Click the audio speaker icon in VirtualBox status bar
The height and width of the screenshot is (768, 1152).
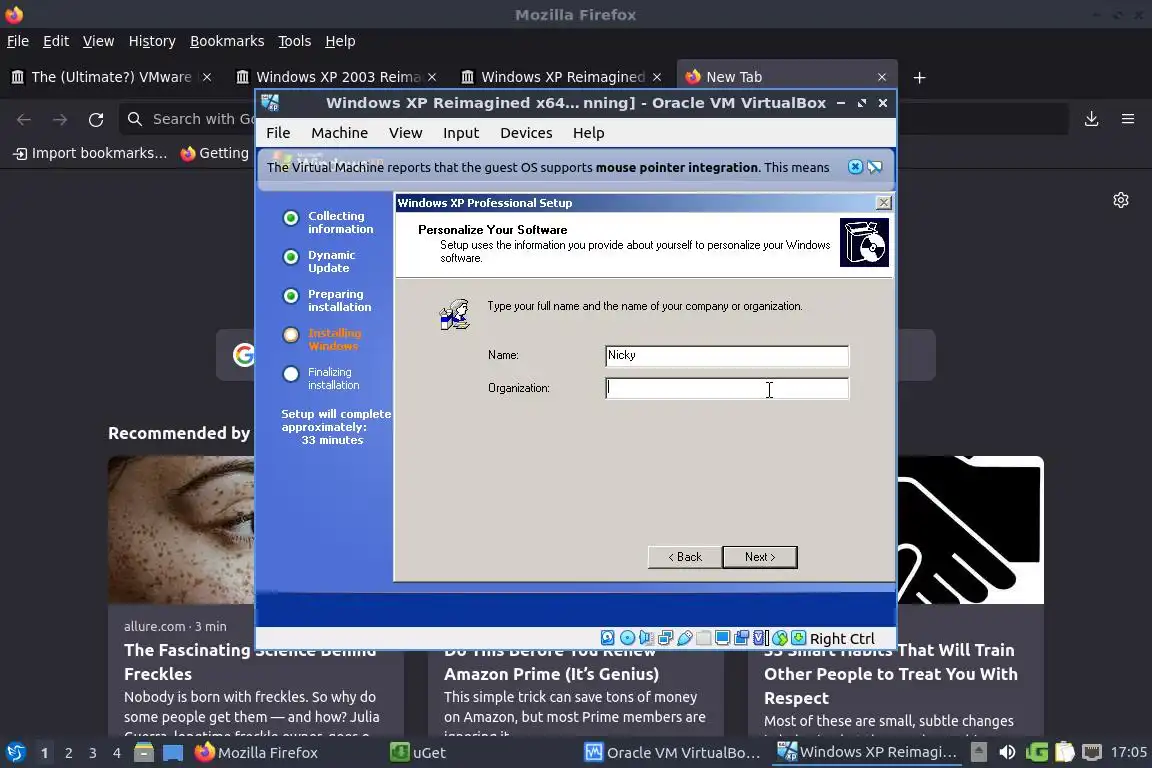(647, 638)
